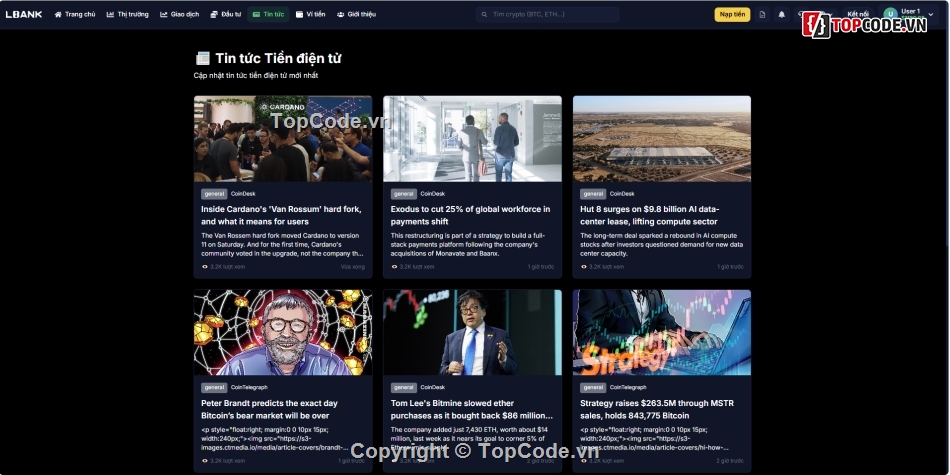Expand the User 1 account dropdown chevron

(x=931, y=14)
